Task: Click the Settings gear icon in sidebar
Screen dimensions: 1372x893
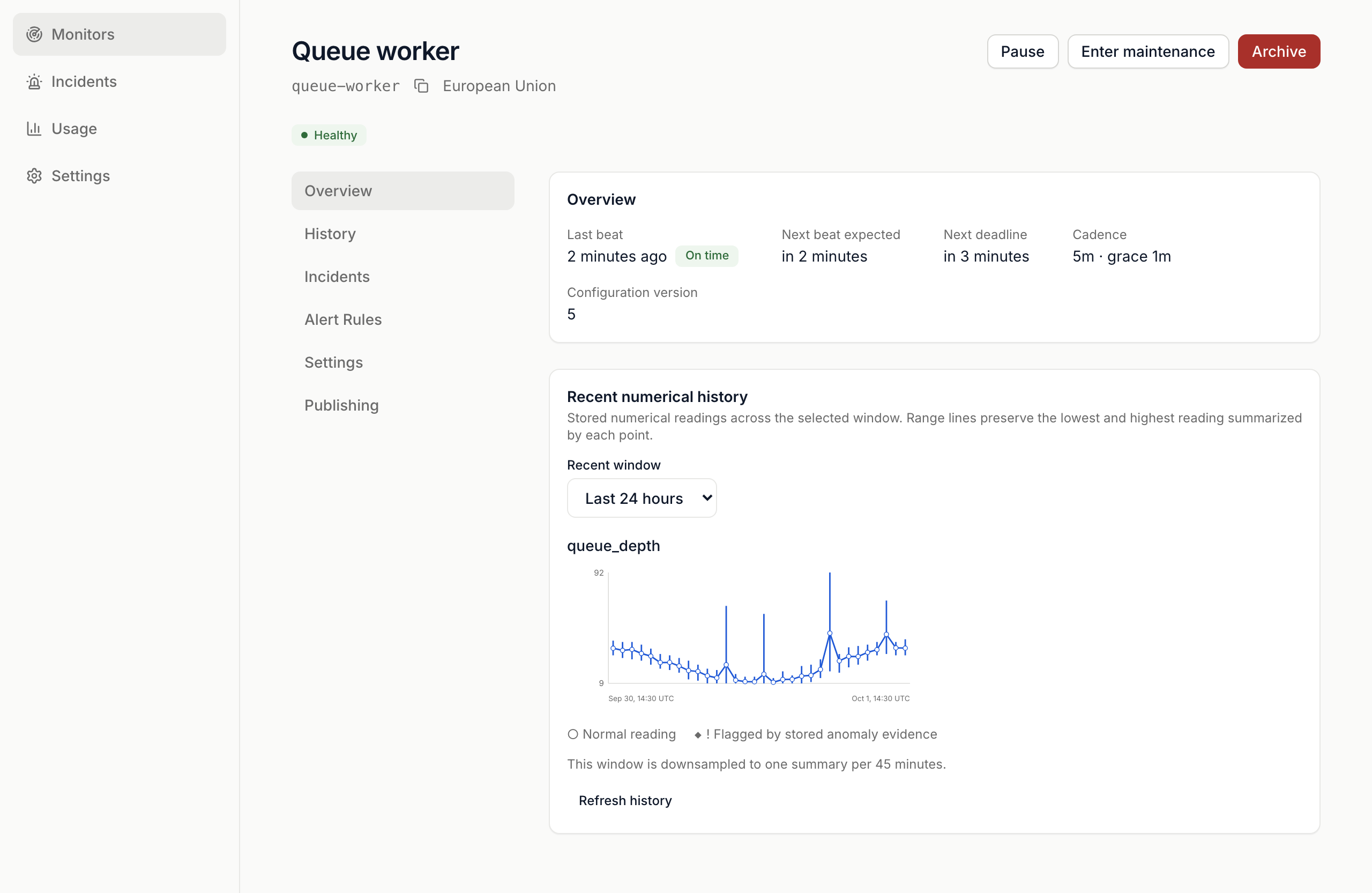Action: click(x=34, y=176)
